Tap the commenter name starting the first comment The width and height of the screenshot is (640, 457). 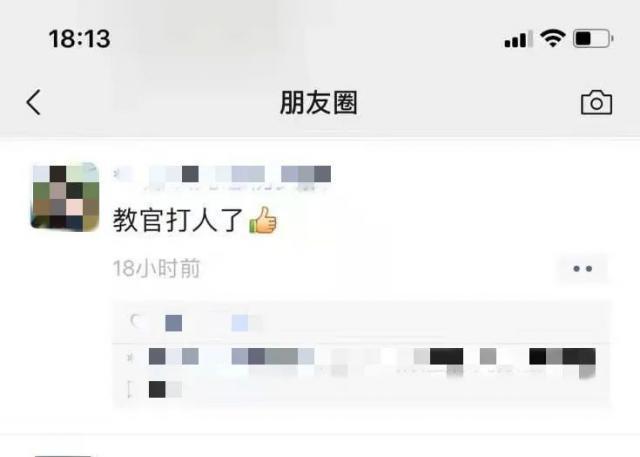(x=174, y=357)
